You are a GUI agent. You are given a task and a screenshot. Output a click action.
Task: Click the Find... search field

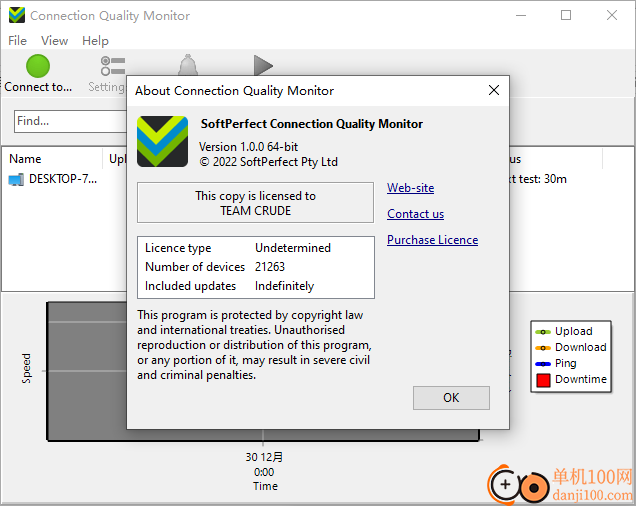(71, 121)
